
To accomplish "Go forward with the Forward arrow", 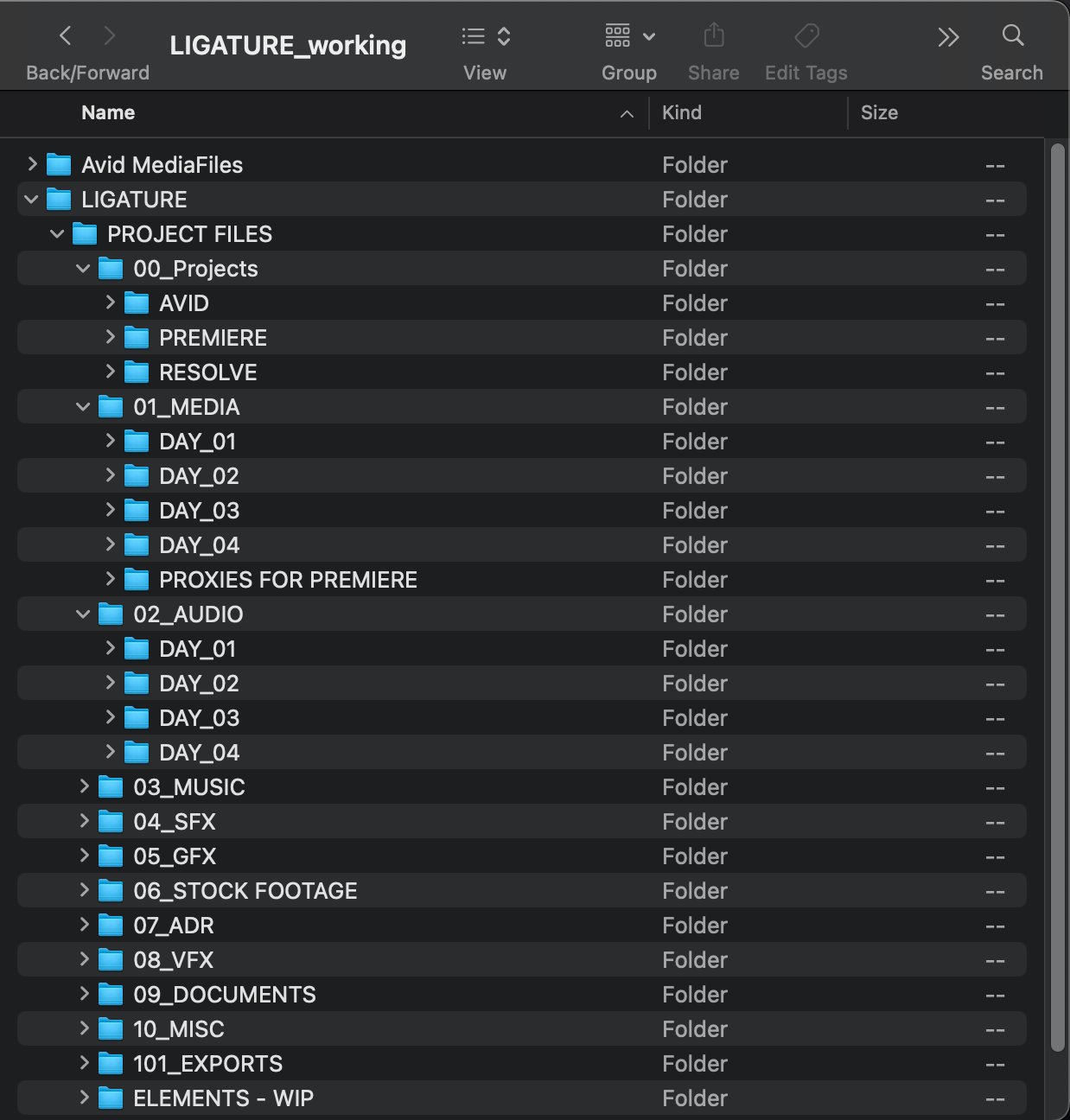I will click(109, 35).
